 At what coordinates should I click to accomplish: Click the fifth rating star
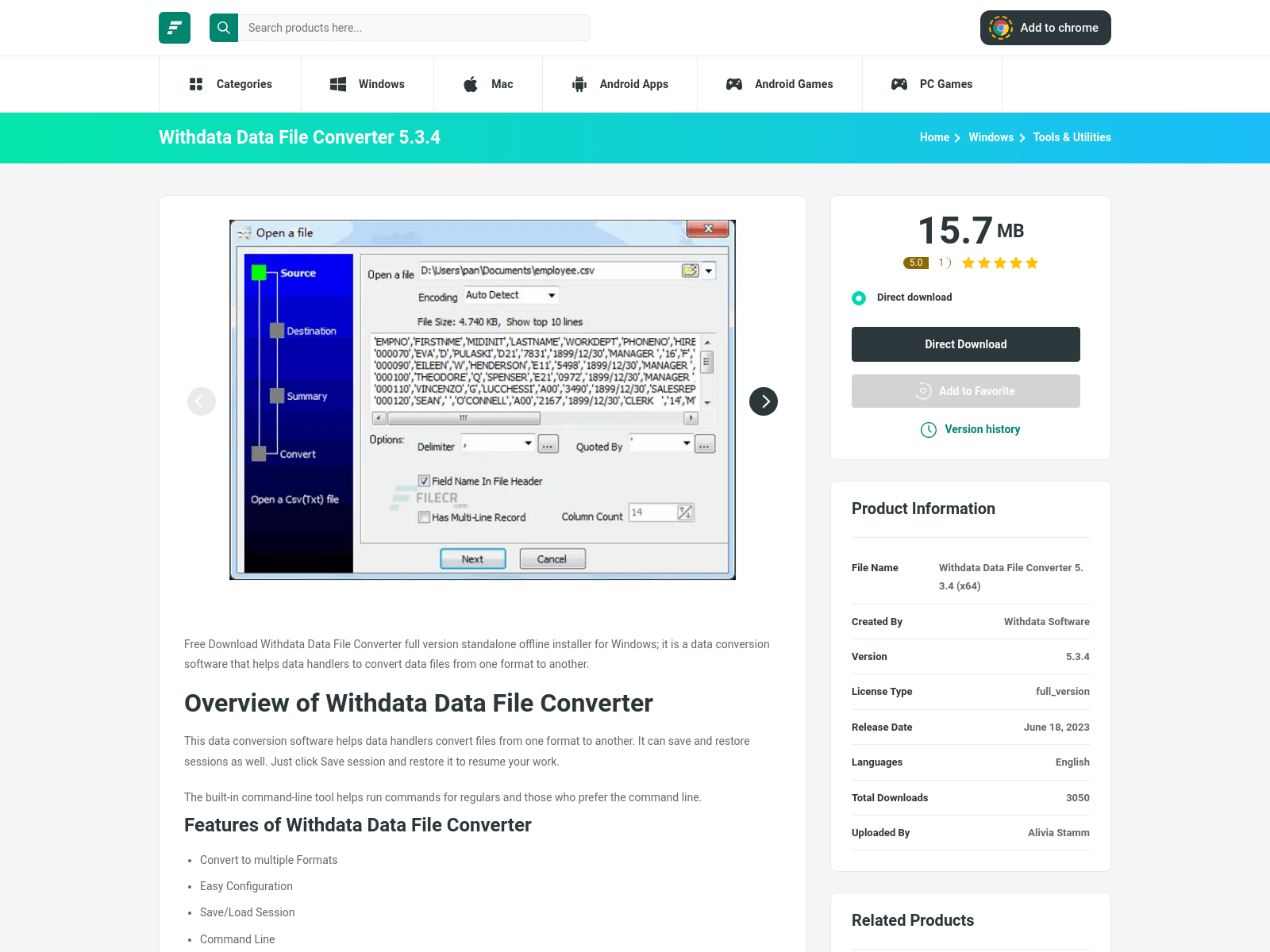click(1032, 263)
